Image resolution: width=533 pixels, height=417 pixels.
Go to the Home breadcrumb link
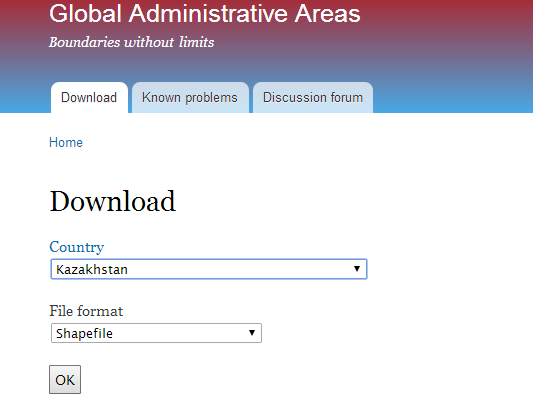[66, 142]
